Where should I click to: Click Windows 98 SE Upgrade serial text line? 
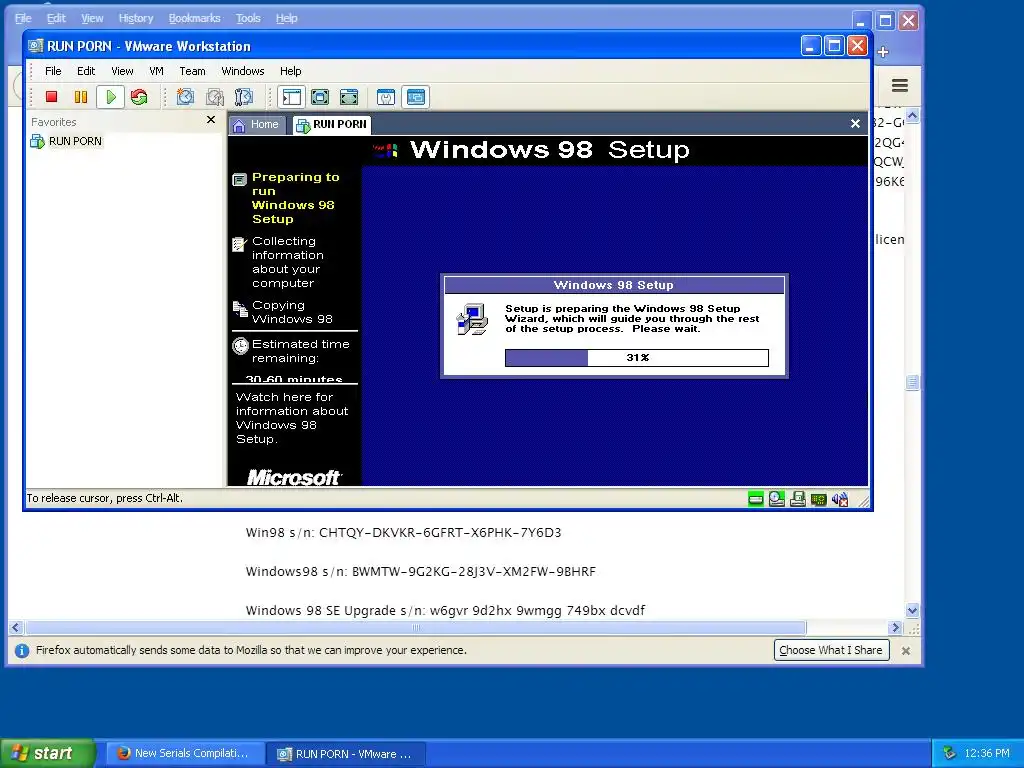[445, 611]
